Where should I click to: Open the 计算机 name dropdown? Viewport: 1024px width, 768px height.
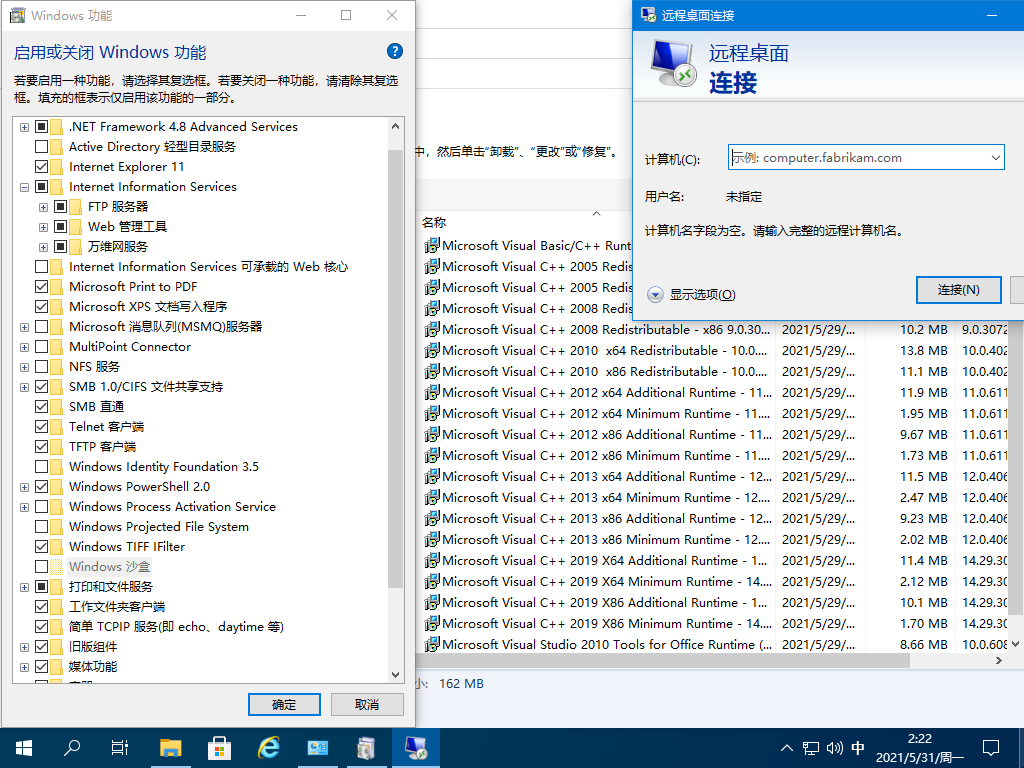click(x=997, y=157)
